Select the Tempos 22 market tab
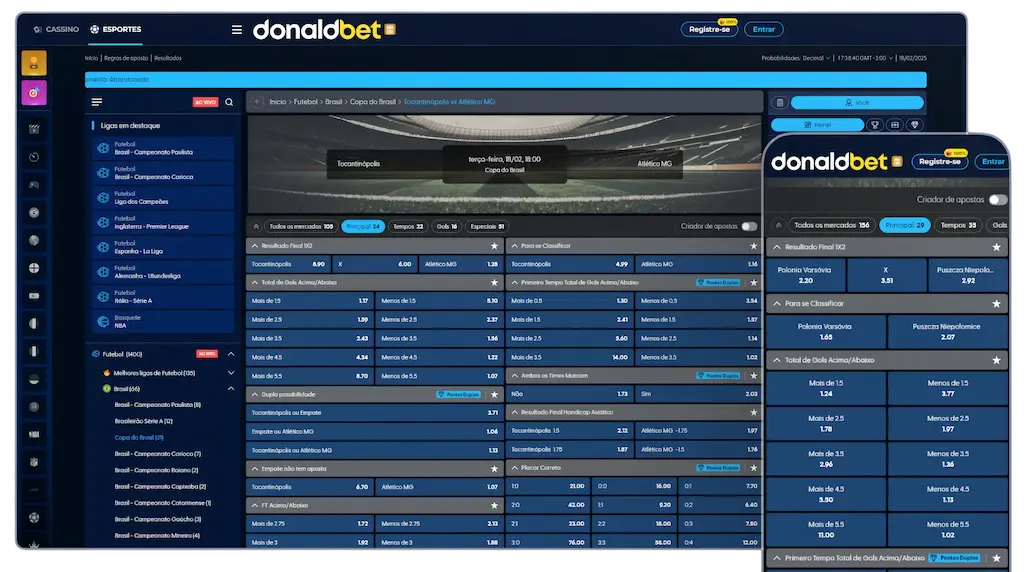 pos(407,226)
